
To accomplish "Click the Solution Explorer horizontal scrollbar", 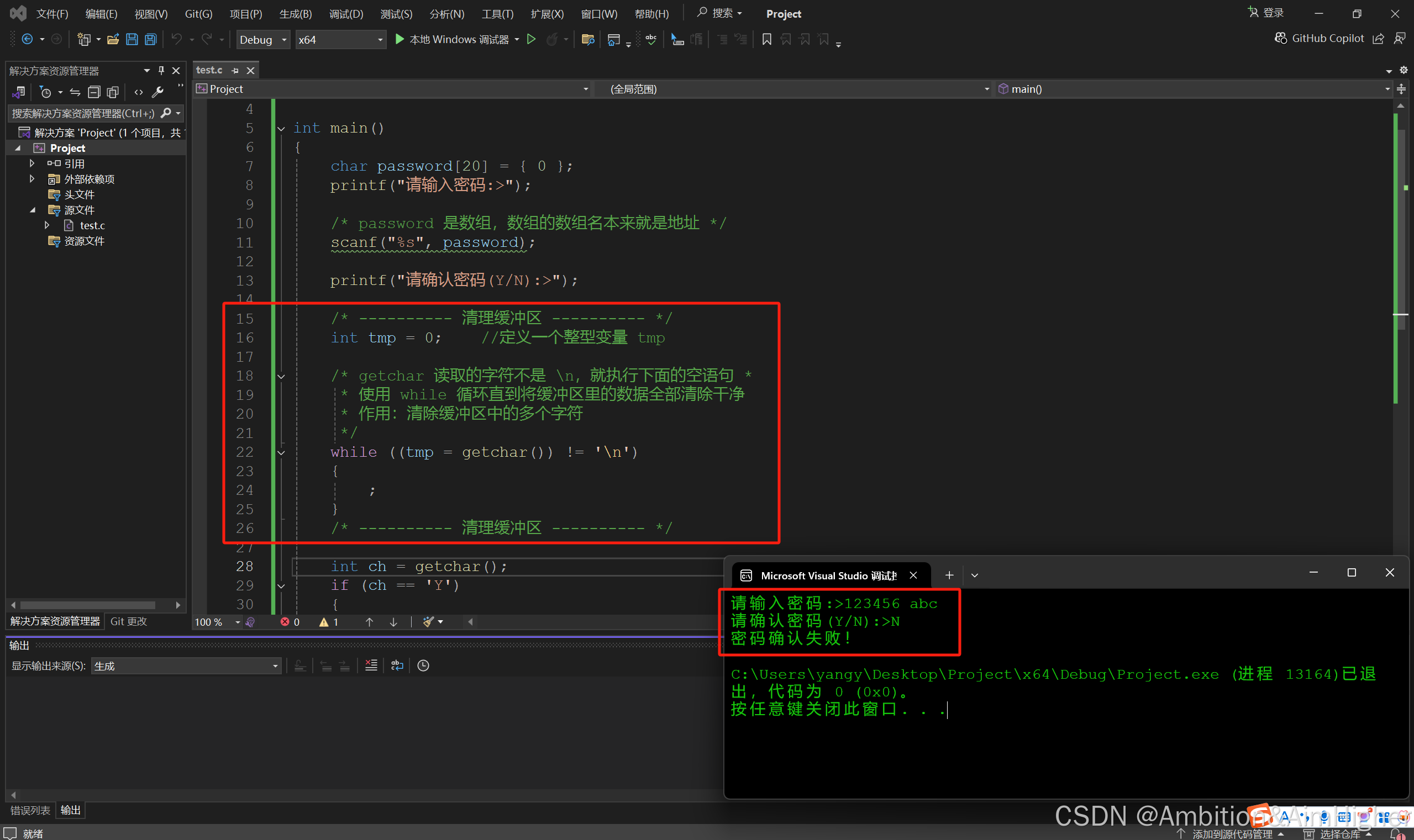I will tap(88, 605).
